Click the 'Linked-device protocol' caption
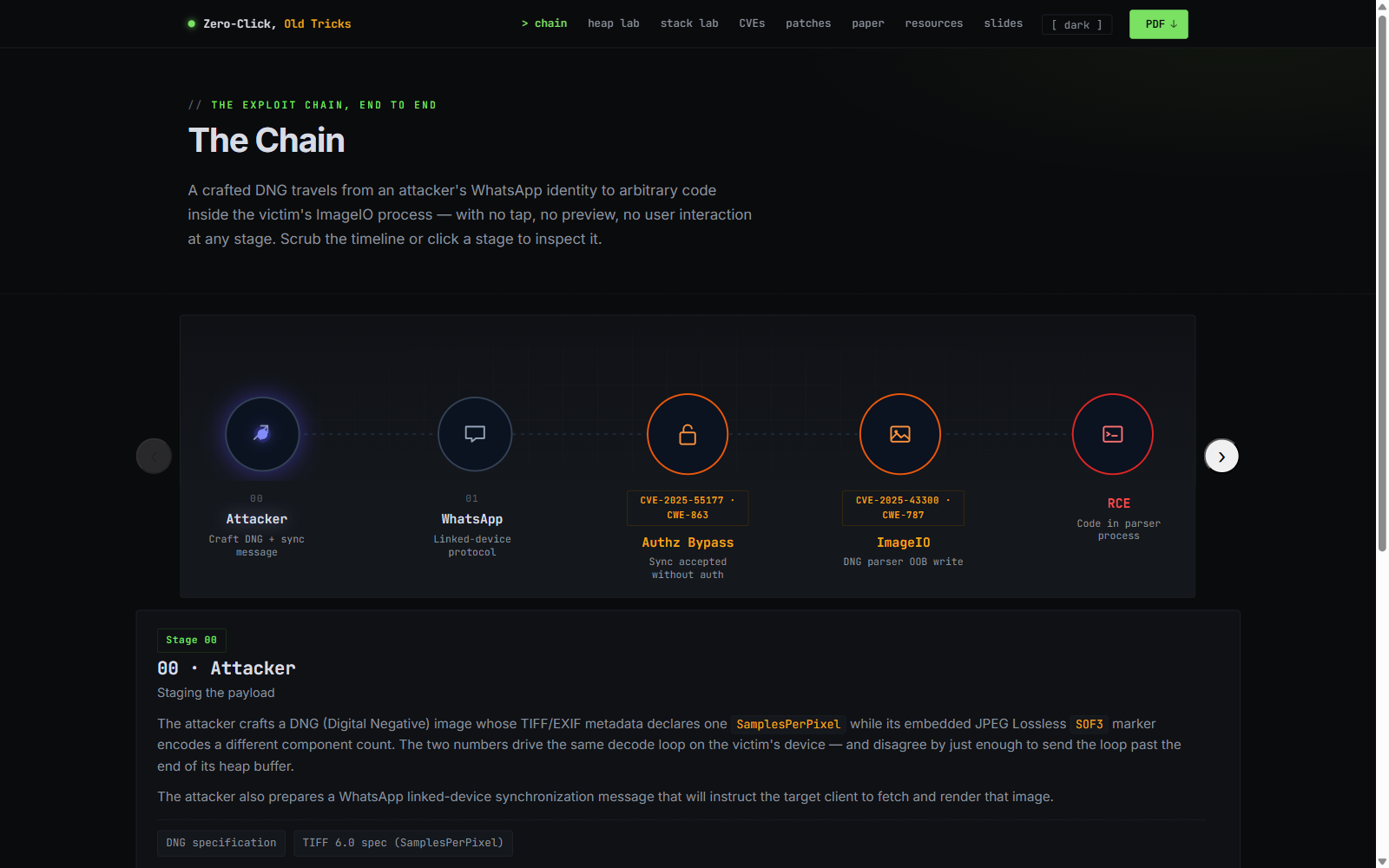The width and height of the screenshot is (1389, 868). click(472, 546)
